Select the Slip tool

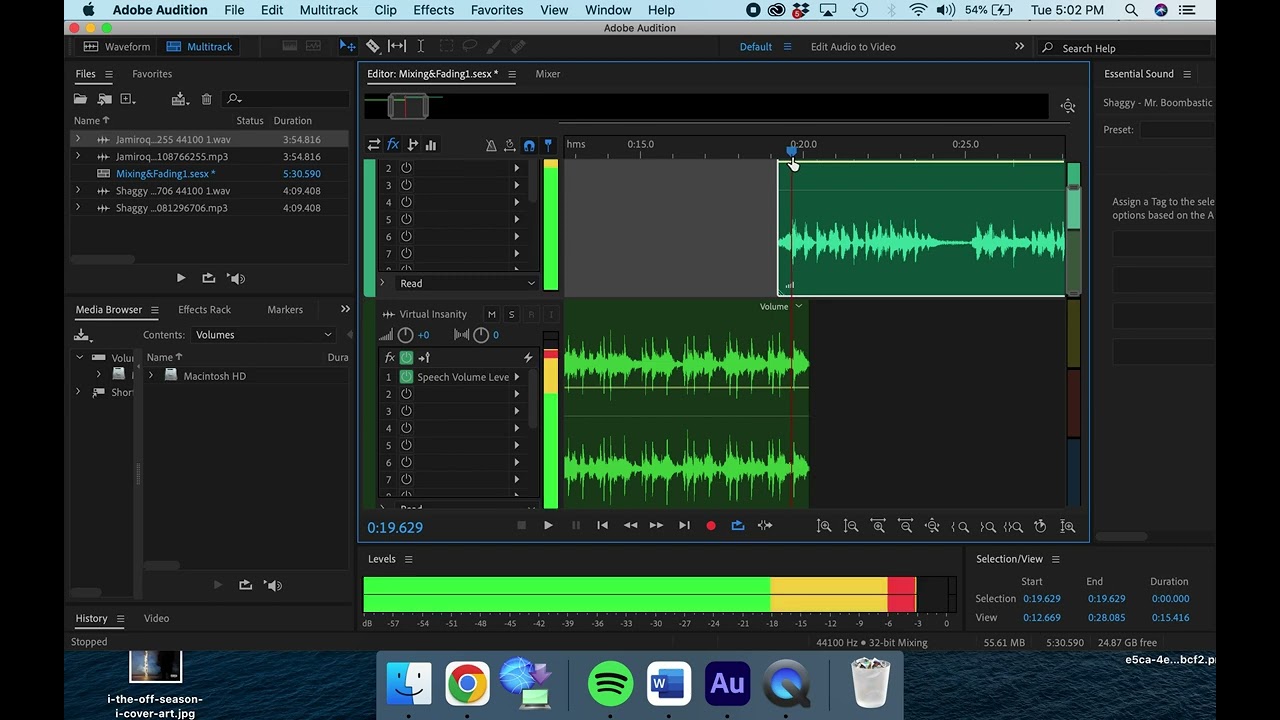click(x=397, y=46)
